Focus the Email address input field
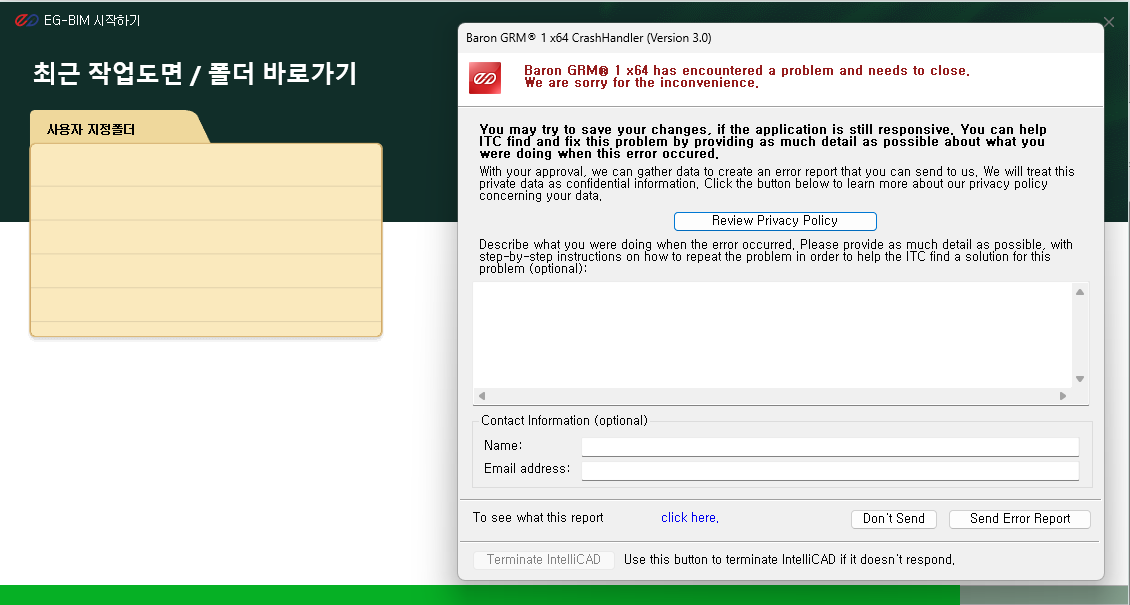 [x=830, y=470]
